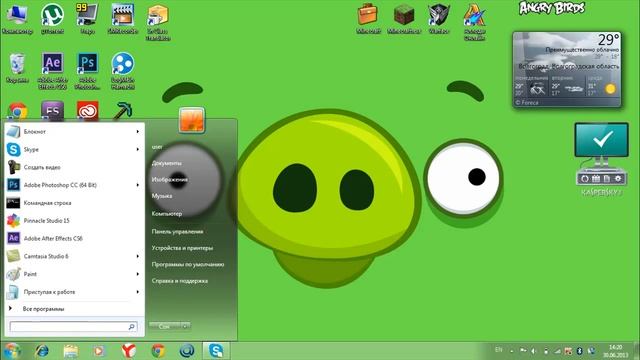Open the Foreca link in the weather gadget
Viewport: 640px width, 360px height.
click(x=527, y=102)
